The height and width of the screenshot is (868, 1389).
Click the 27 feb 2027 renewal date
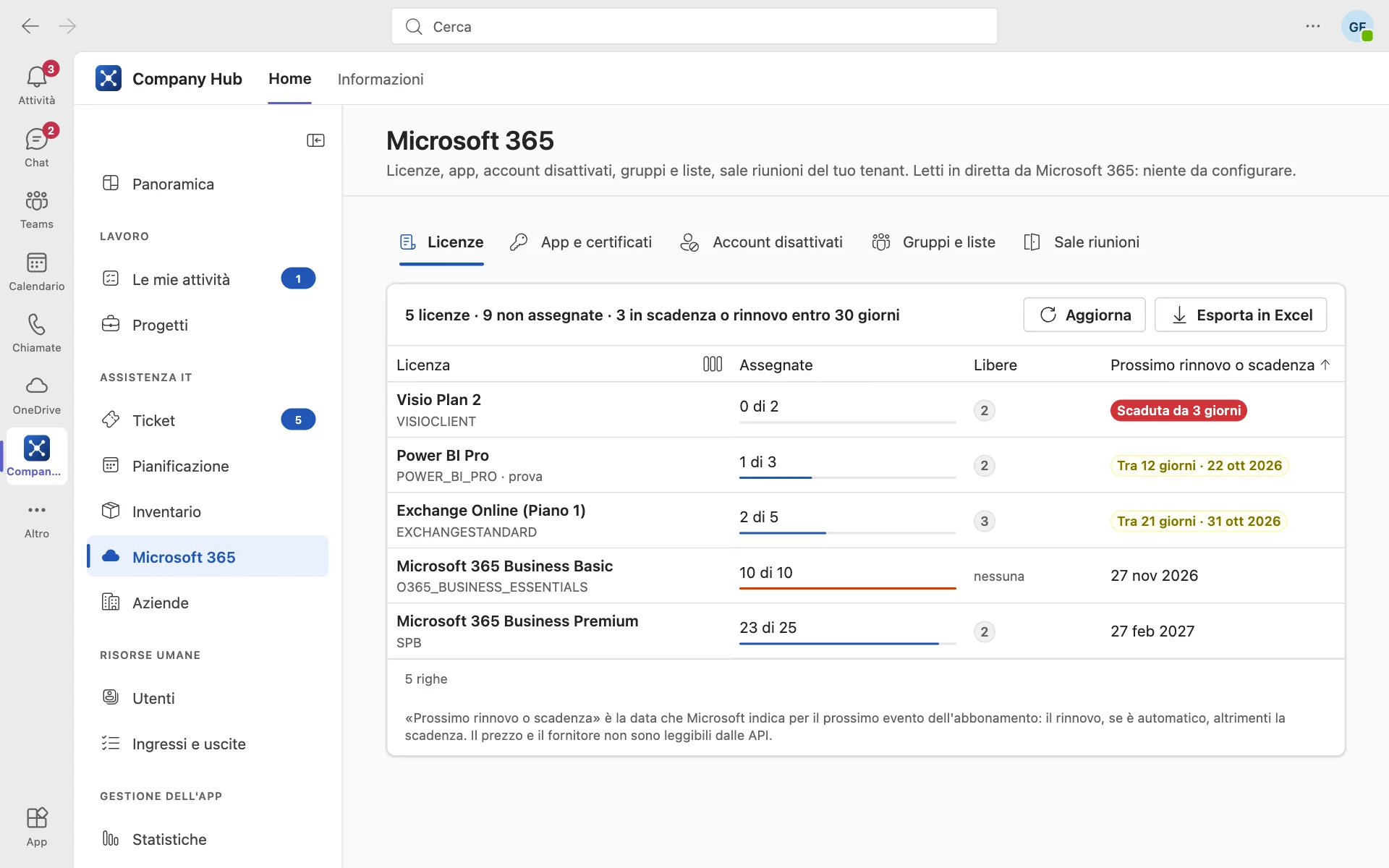point(1152,631)
